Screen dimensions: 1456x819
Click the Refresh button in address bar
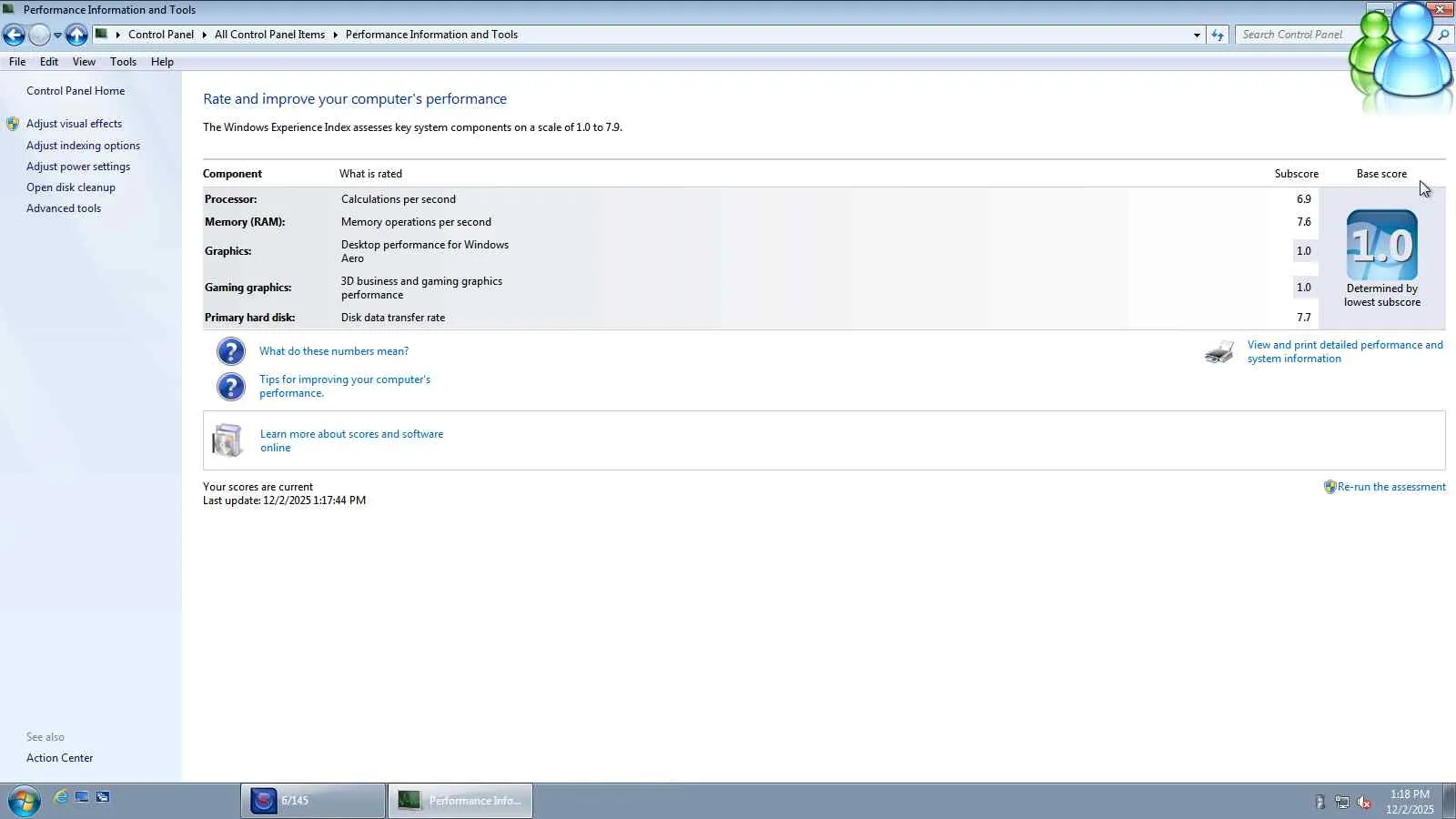tap(1218, 35)
